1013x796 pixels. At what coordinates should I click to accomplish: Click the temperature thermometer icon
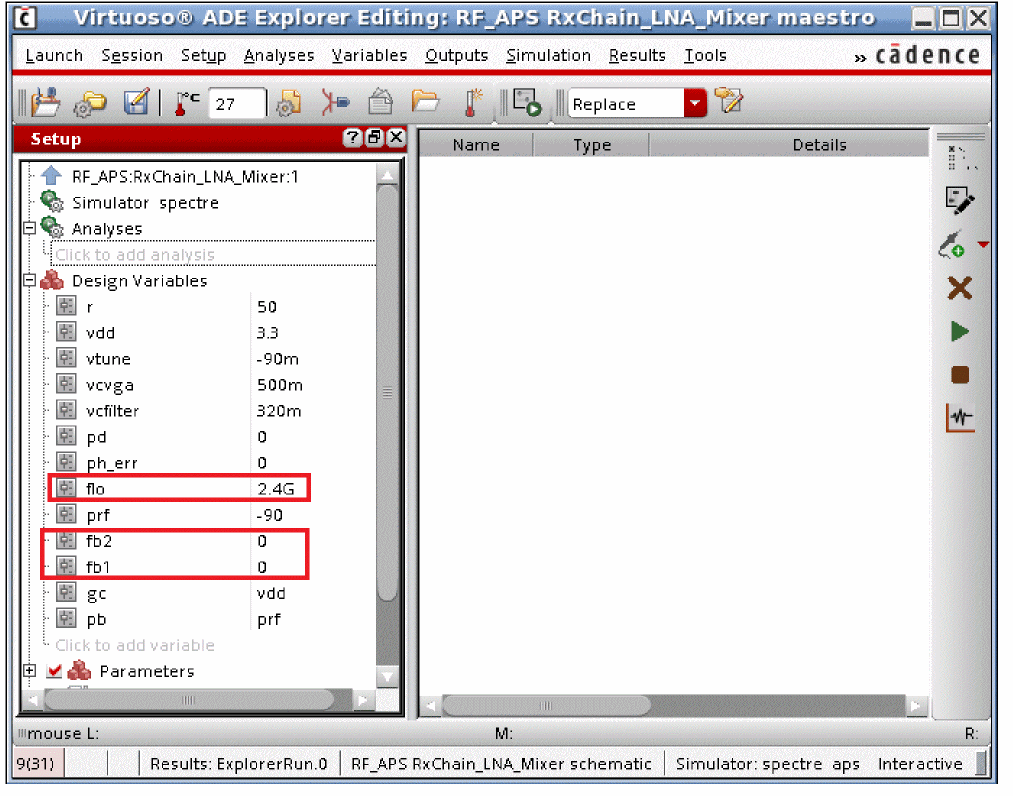186,103
